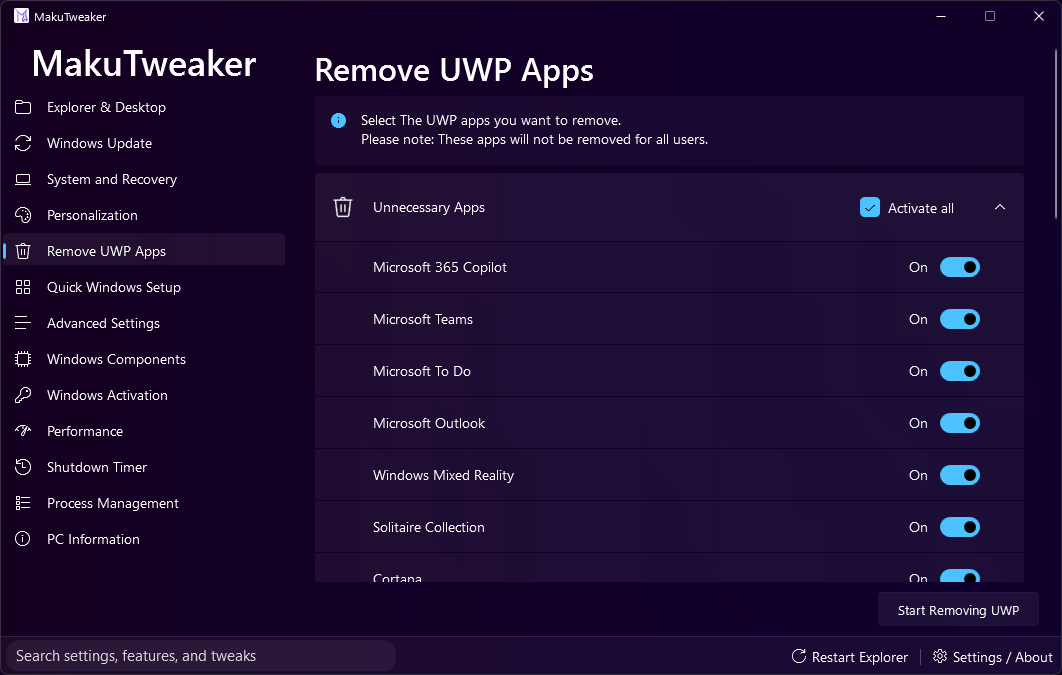Click the Remove UWP Apps page heading

point(454,70)
